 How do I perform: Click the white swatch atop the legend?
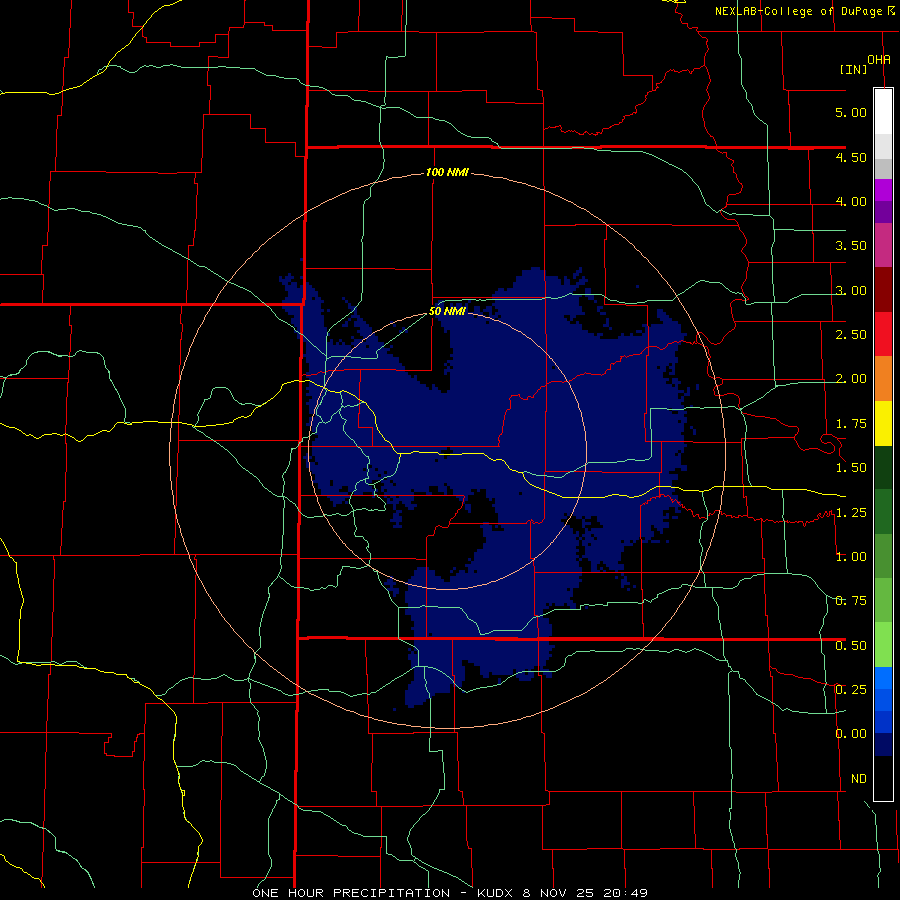click(883, 111)
